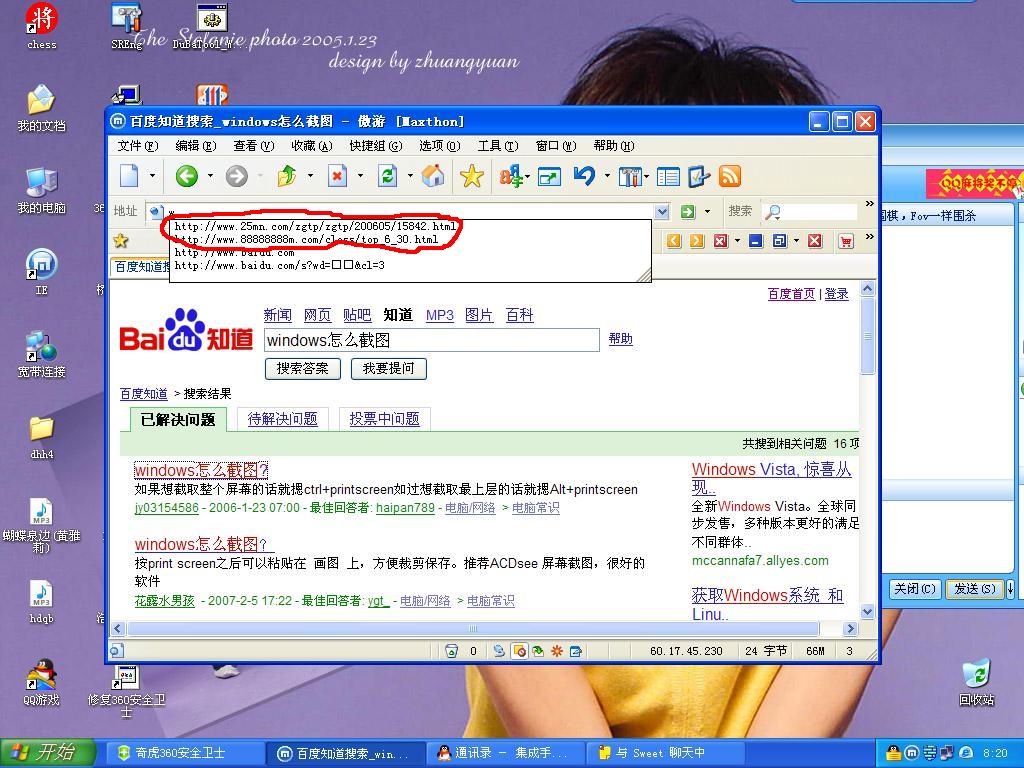1024x768 pixels.
Task: Open the sidebar list panel icon
Action: (x=668, y=176)
